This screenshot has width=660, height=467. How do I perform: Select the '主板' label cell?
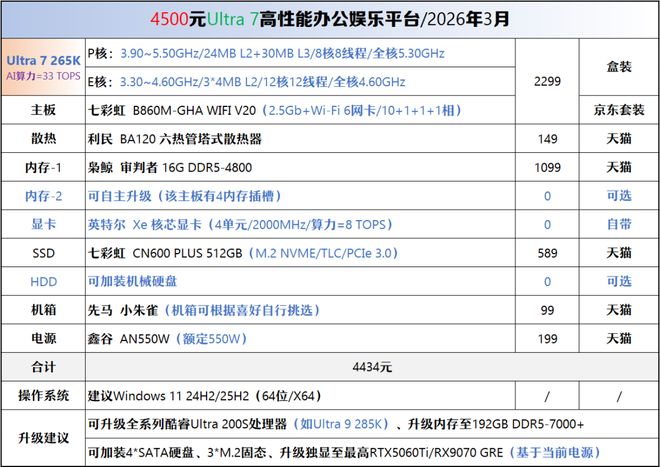pyautogui.click(x=43, y=110)
